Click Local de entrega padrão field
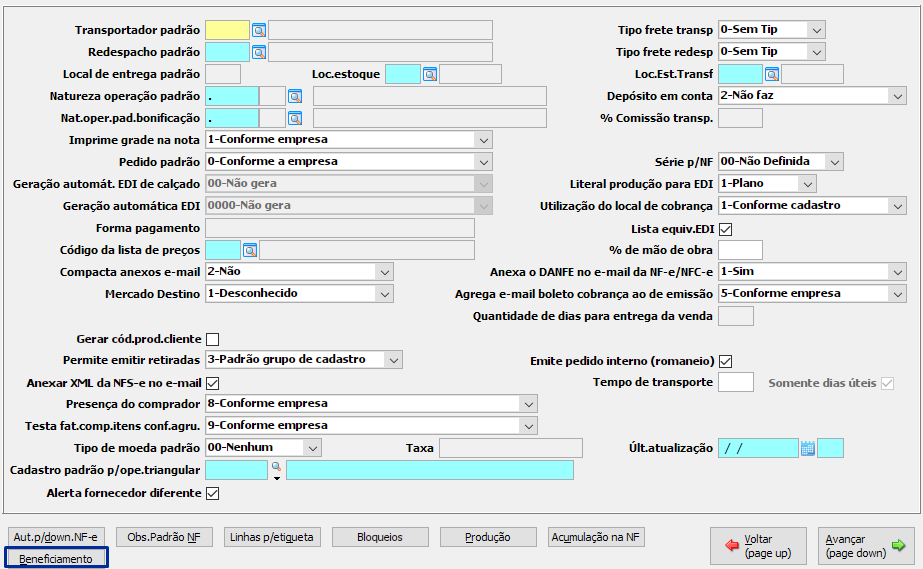Viewport: 923px width, 569px height. pos(223,74)
